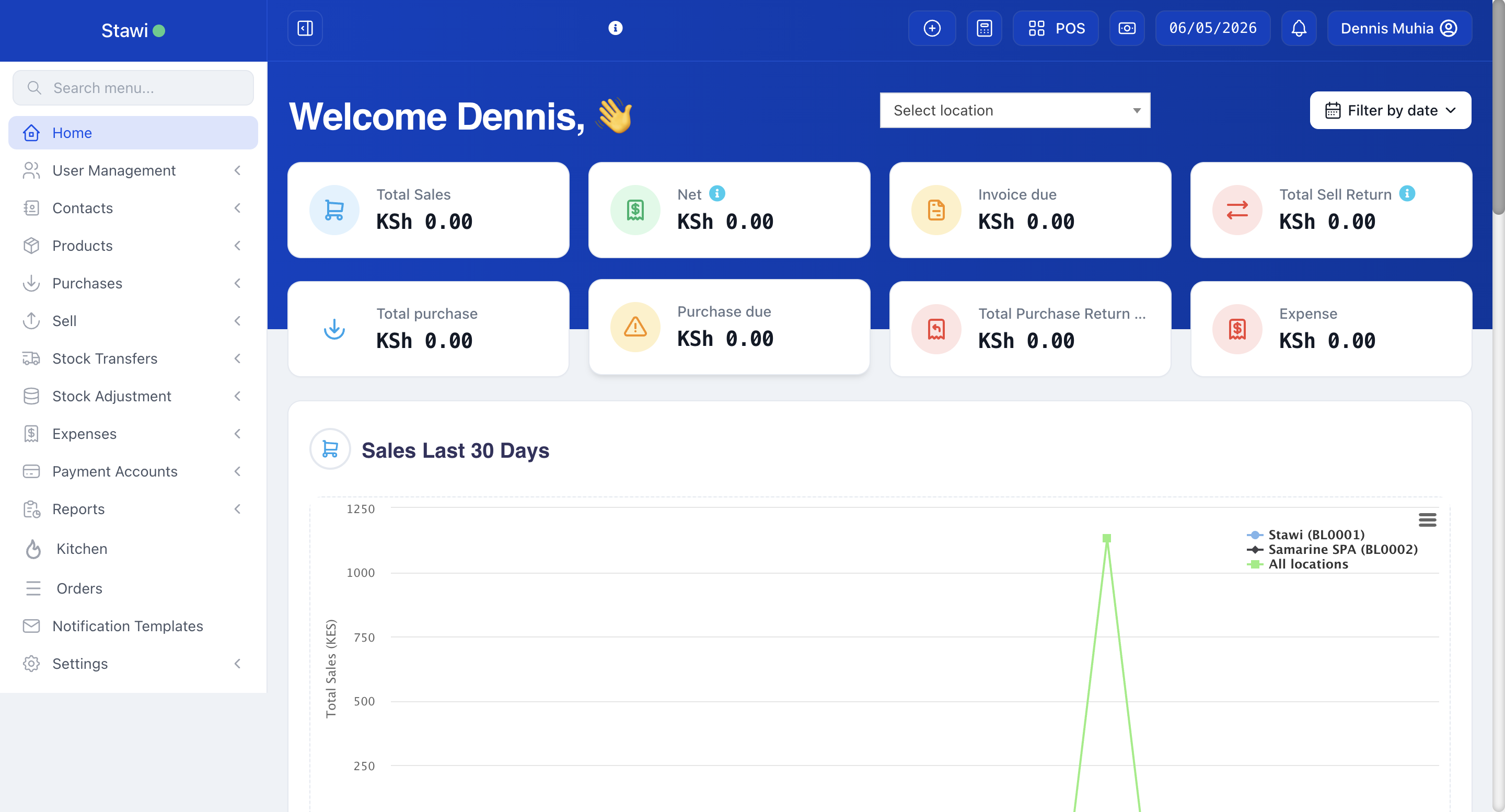Click the Purchase due warning icon
1505x812 pixels.
(635, 327)
